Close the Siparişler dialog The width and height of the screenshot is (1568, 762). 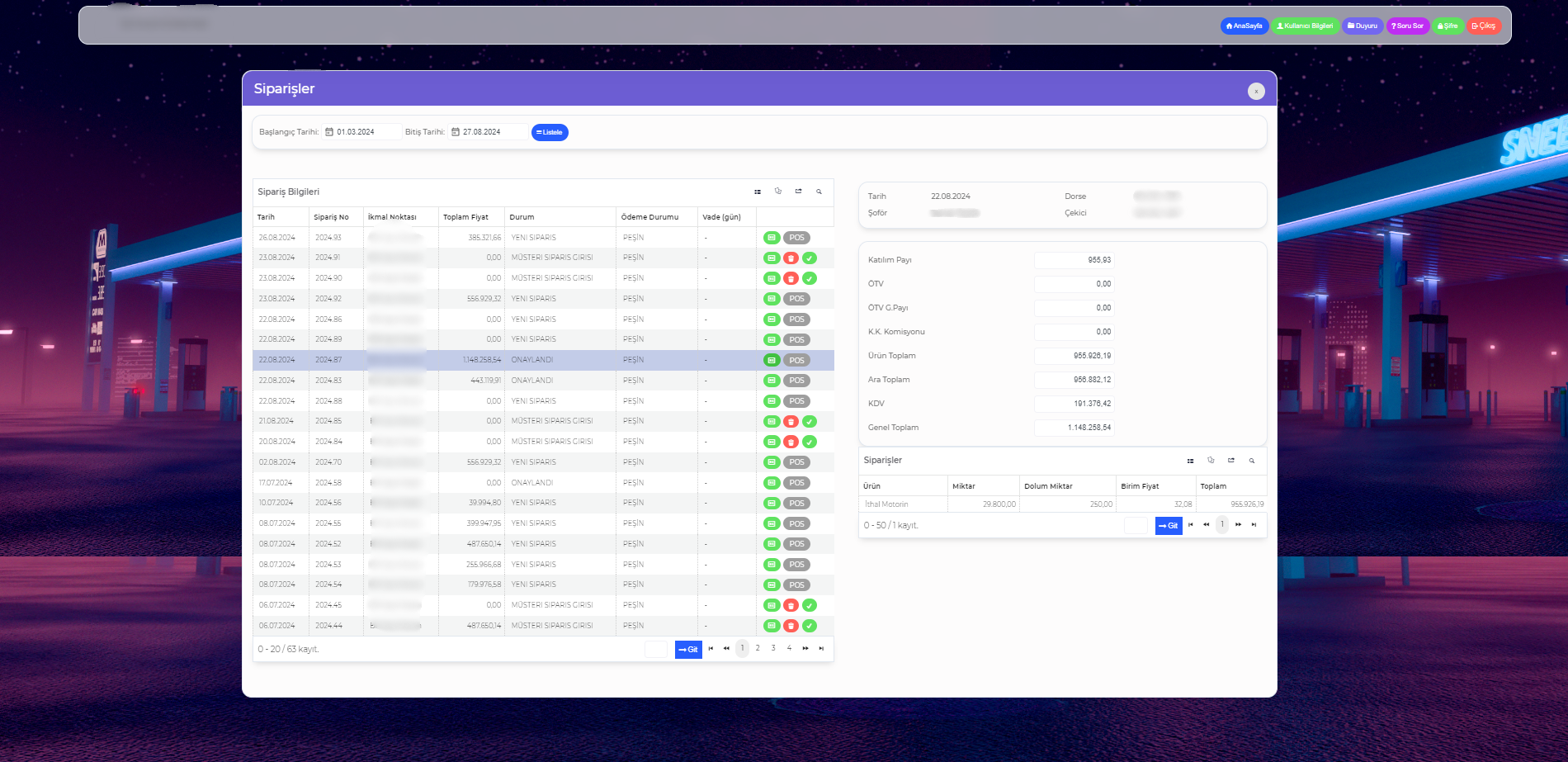tap(1256, 92)
